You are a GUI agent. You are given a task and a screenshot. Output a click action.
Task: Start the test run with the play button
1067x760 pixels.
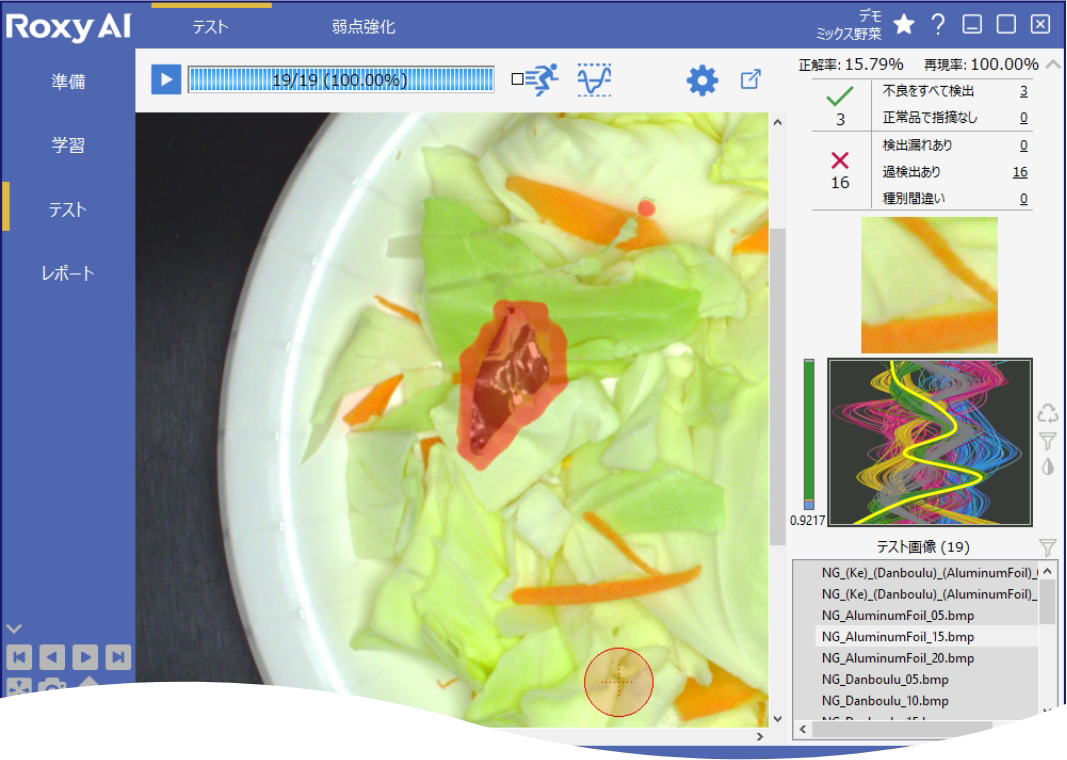166,80
